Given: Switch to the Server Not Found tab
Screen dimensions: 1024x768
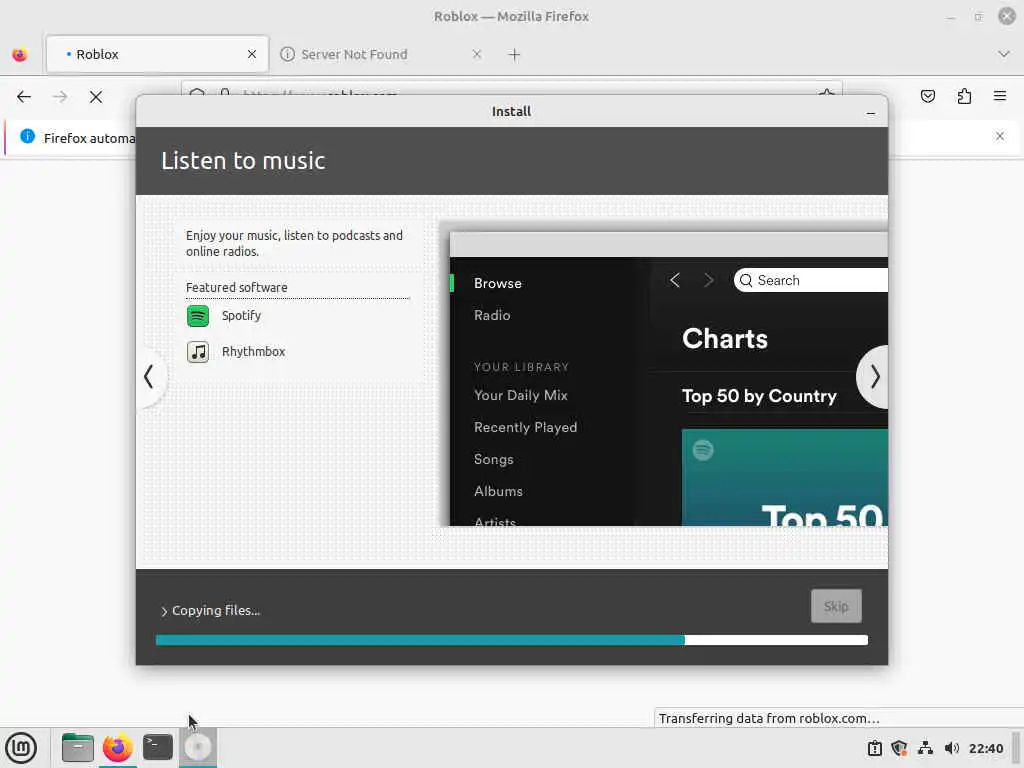Looking at the screenshot, I should 382,54.
